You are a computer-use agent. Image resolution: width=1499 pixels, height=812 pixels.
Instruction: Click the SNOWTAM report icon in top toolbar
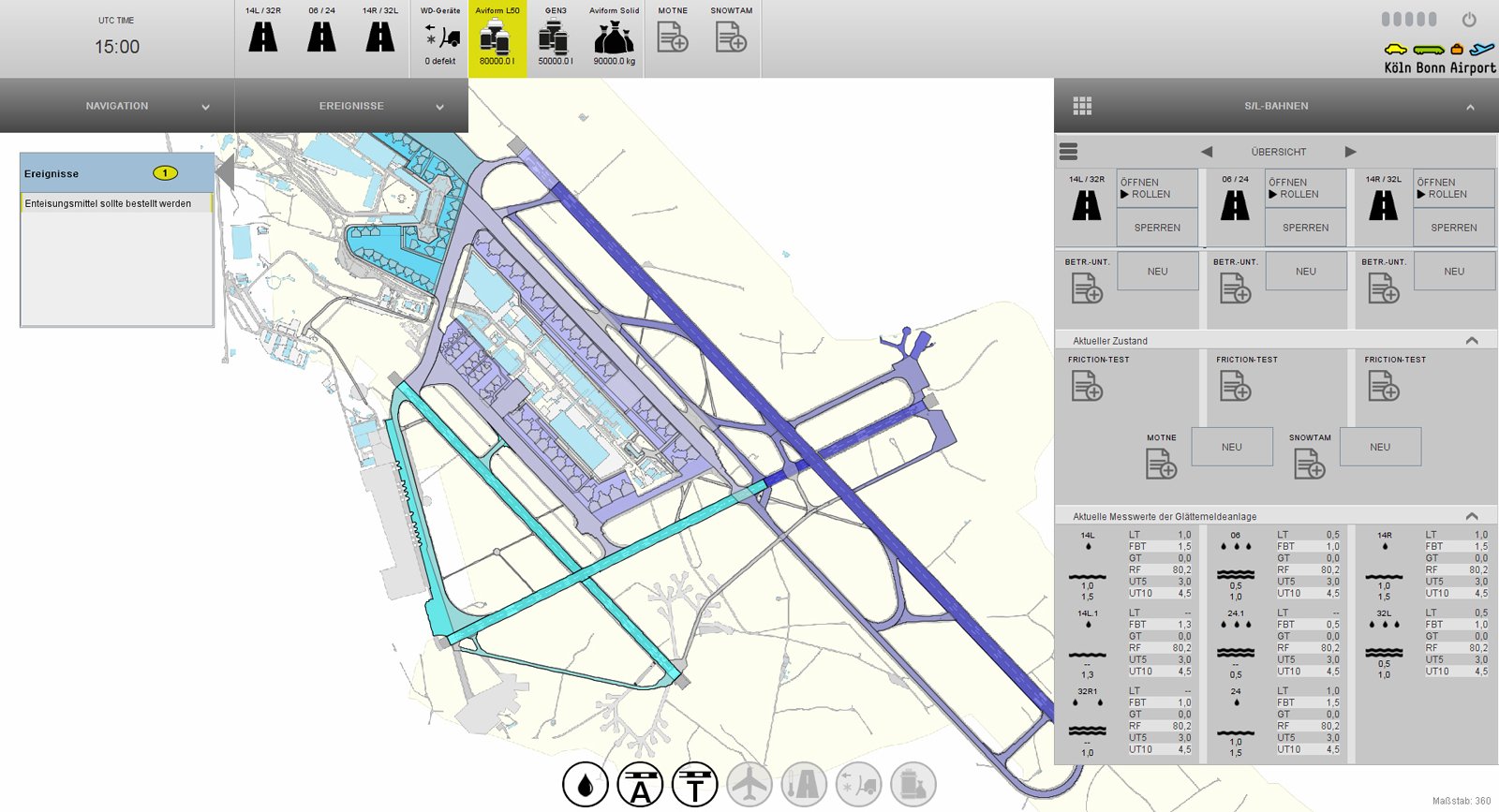pos(731,37)
